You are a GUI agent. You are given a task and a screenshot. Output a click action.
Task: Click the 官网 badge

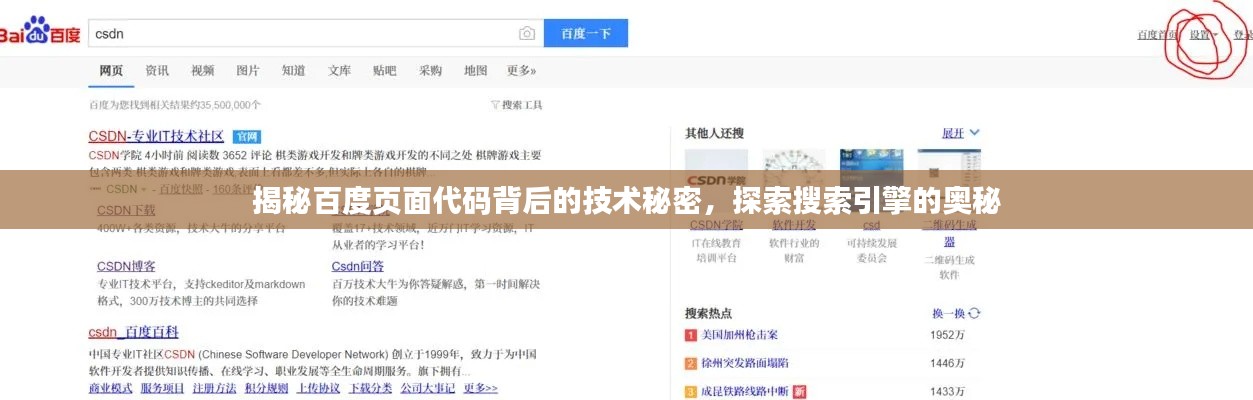coord(246,136)
